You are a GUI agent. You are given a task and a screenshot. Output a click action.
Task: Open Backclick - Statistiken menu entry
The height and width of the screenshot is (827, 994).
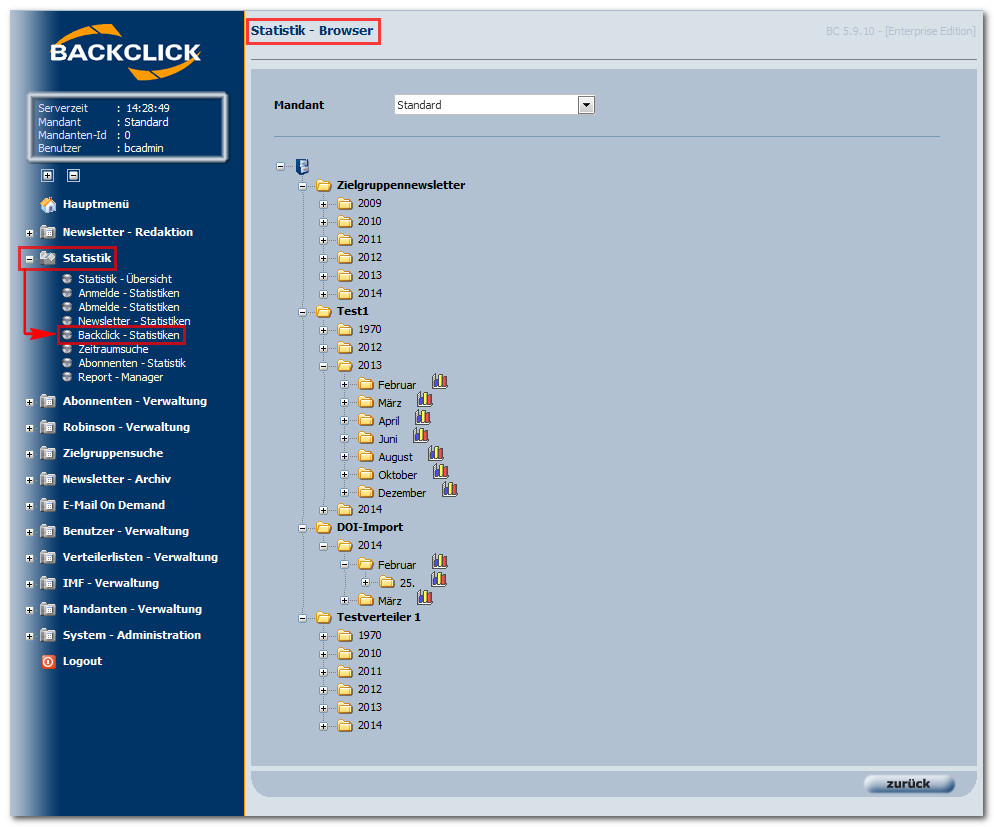[x=129, y=335]
